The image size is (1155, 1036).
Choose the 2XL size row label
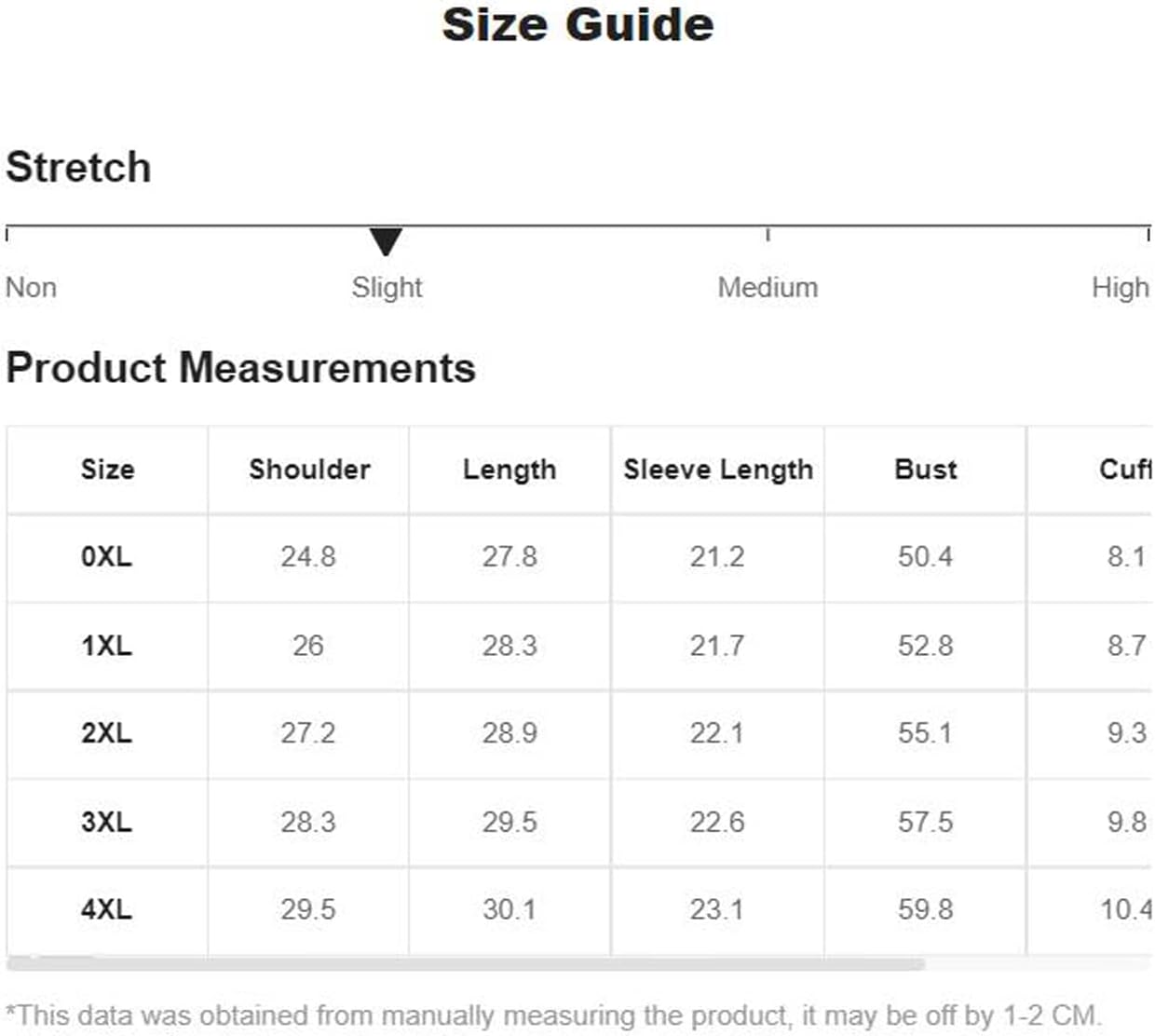106,732
